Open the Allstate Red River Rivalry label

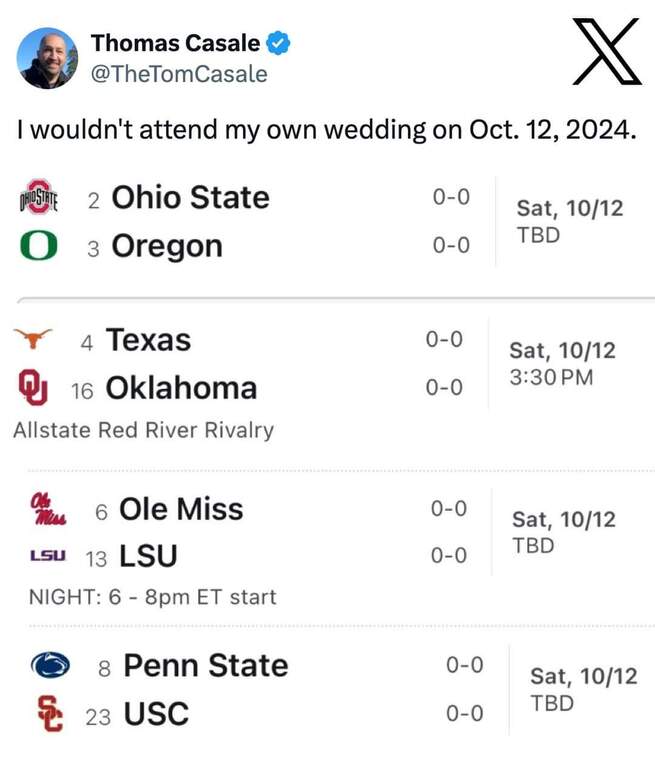click(x=144, y=430)
